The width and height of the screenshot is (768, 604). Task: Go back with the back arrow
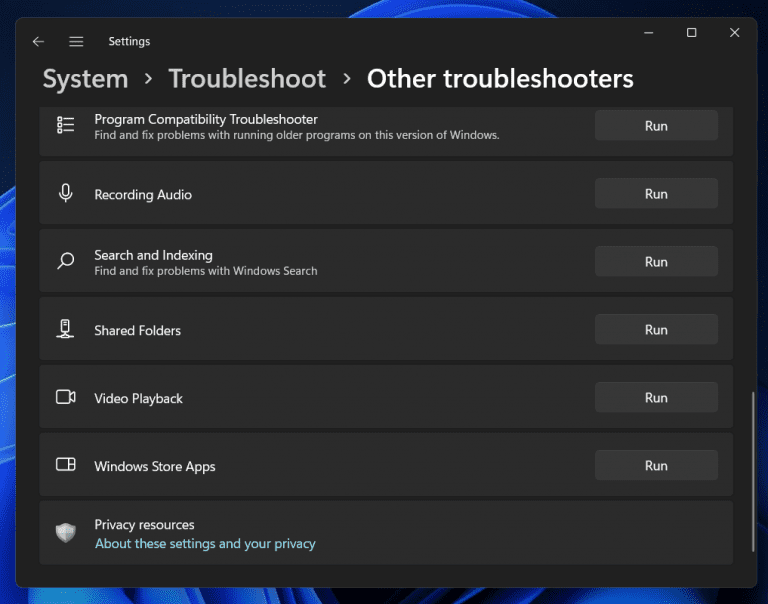[x=38, y=42]
